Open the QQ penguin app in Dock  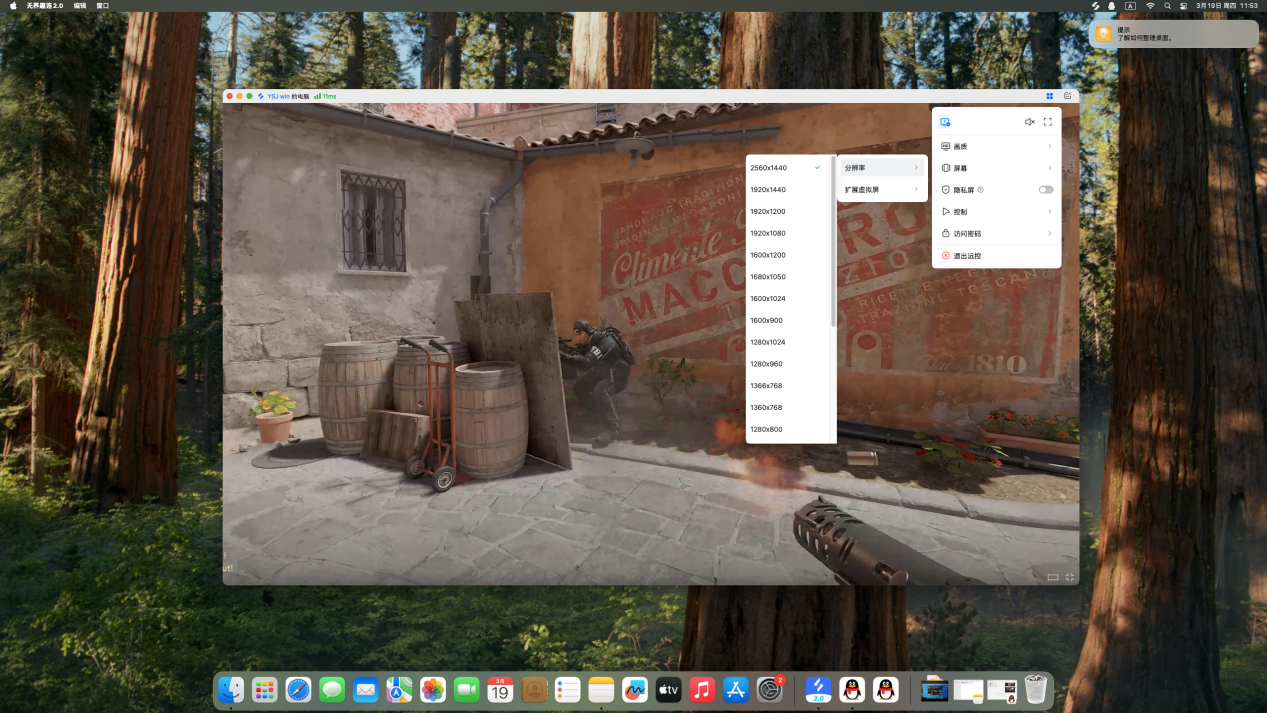[x=852, y=689]
